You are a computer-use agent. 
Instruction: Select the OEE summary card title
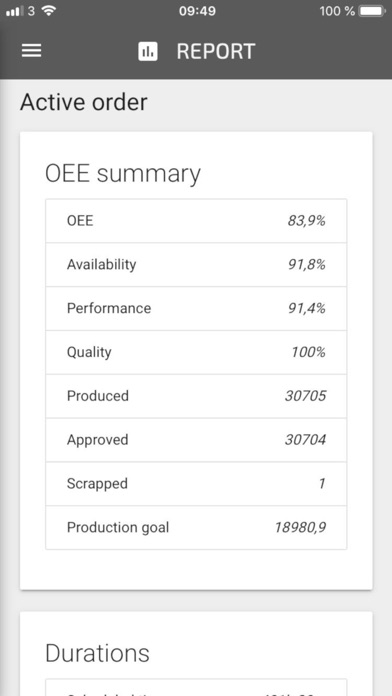pyautogui.click(x=123, y=173)
